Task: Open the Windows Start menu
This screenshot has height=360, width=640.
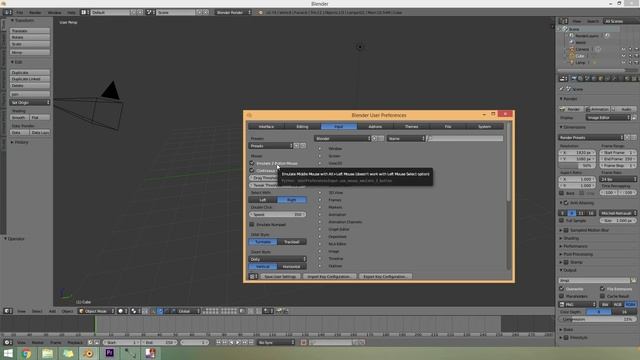Action: [8, 353]
